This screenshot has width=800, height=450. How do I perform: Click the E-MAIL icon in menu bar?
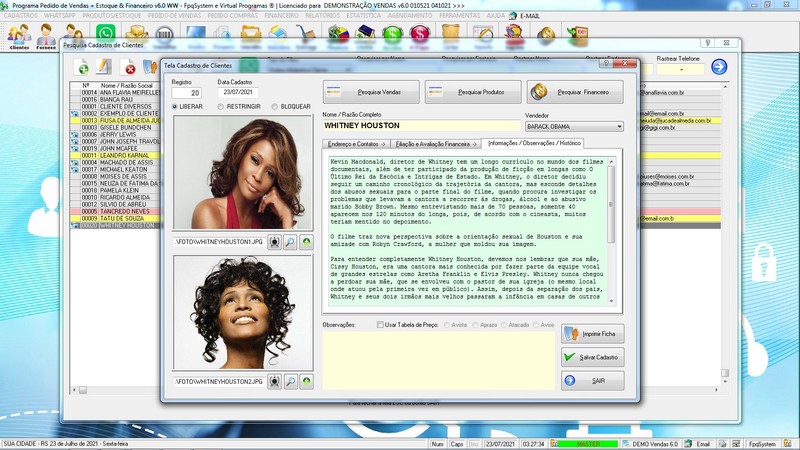pos(513,16)
